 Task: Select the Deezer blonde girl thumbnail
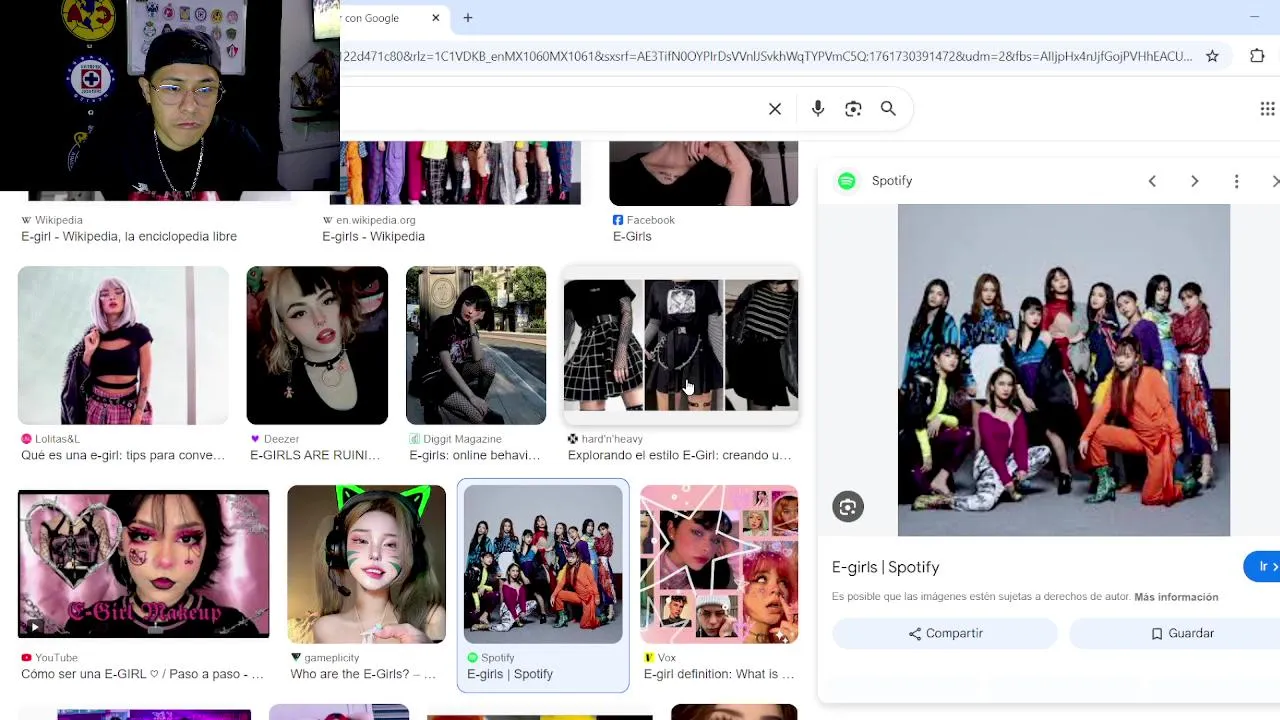[x=317, y=345]
